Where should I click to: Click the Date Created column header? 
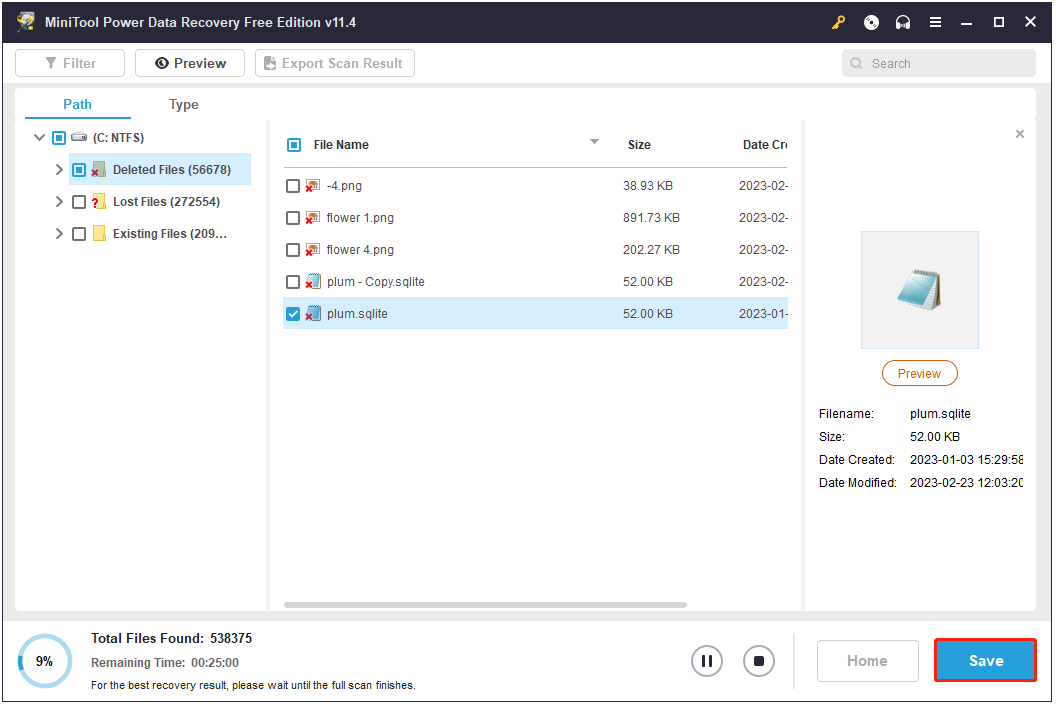coord(764,145)
